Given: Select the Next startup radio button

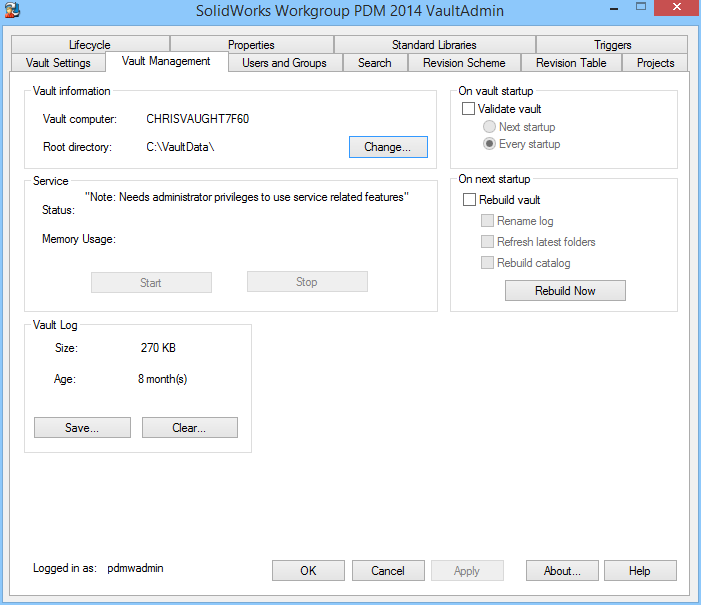Looking at the screenshot, I should pyautogui.click(x=489, y=127).
